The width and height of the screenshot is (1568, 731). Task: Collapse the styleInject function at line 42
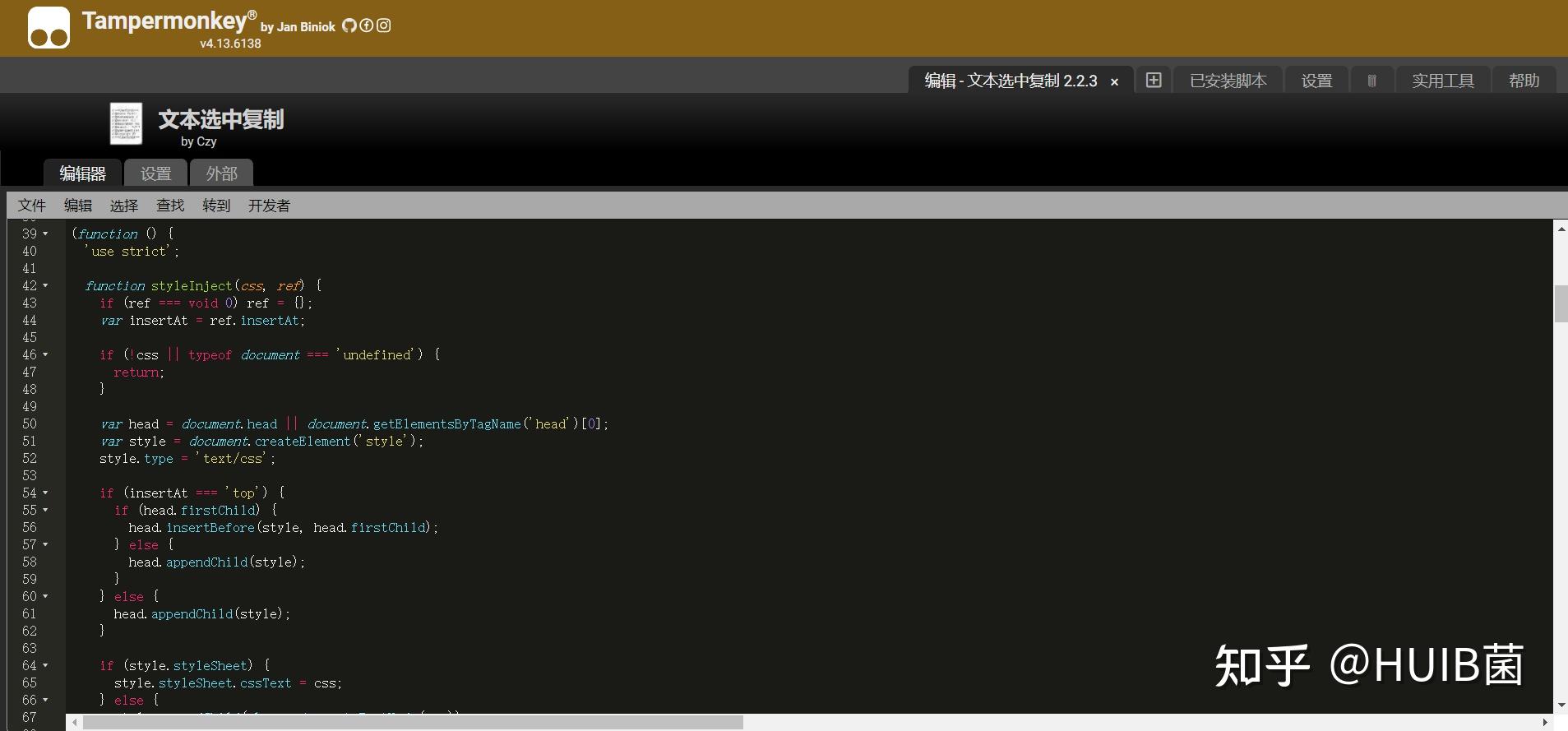pyautogui.click(x=45, y=285)
